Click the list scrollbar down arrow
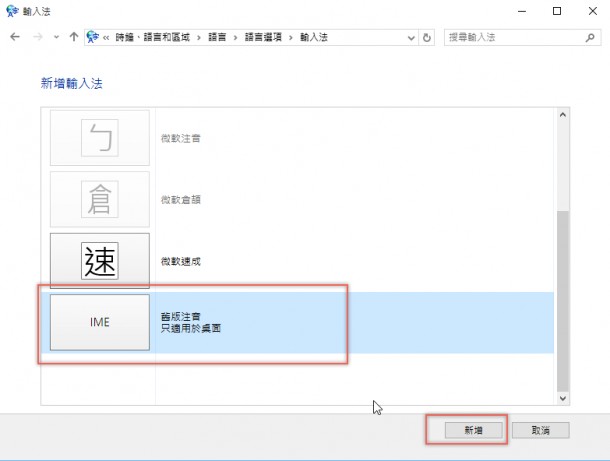The image size is (610, 461). 563,398
